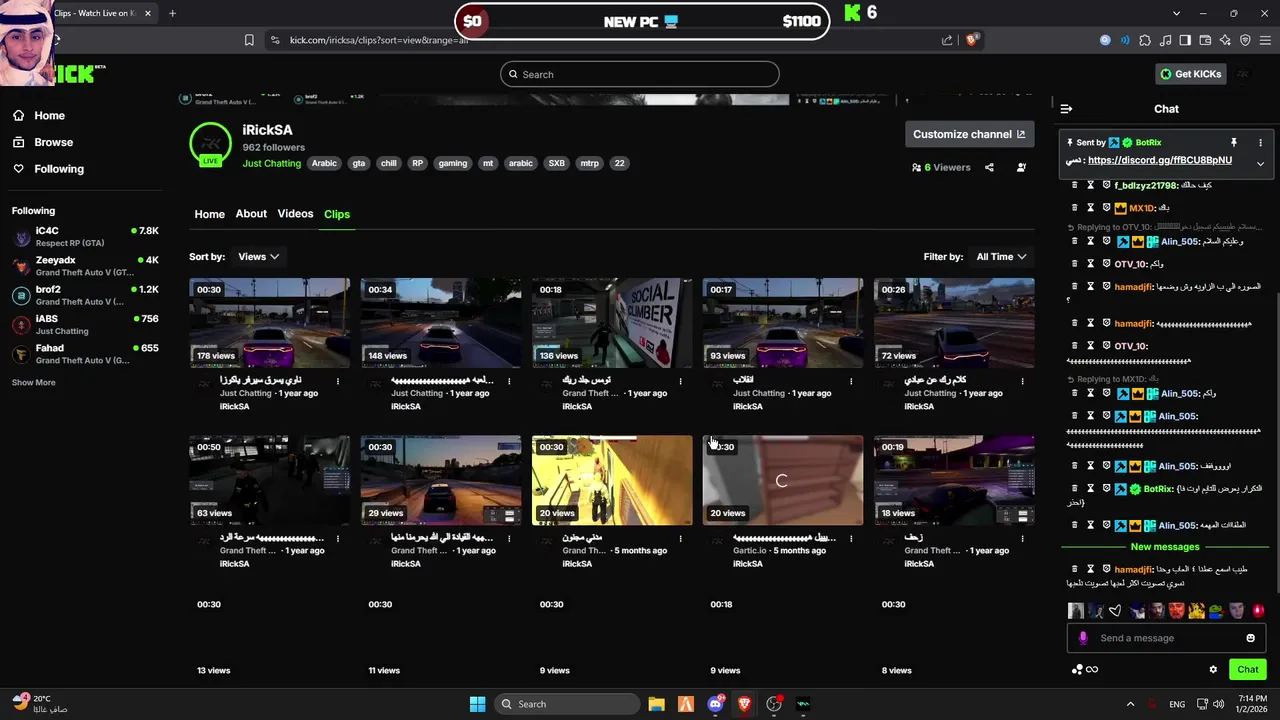Open Windows Start menu
The image size is (1280, 720).
pyautogui.click(x=478, y=704)
